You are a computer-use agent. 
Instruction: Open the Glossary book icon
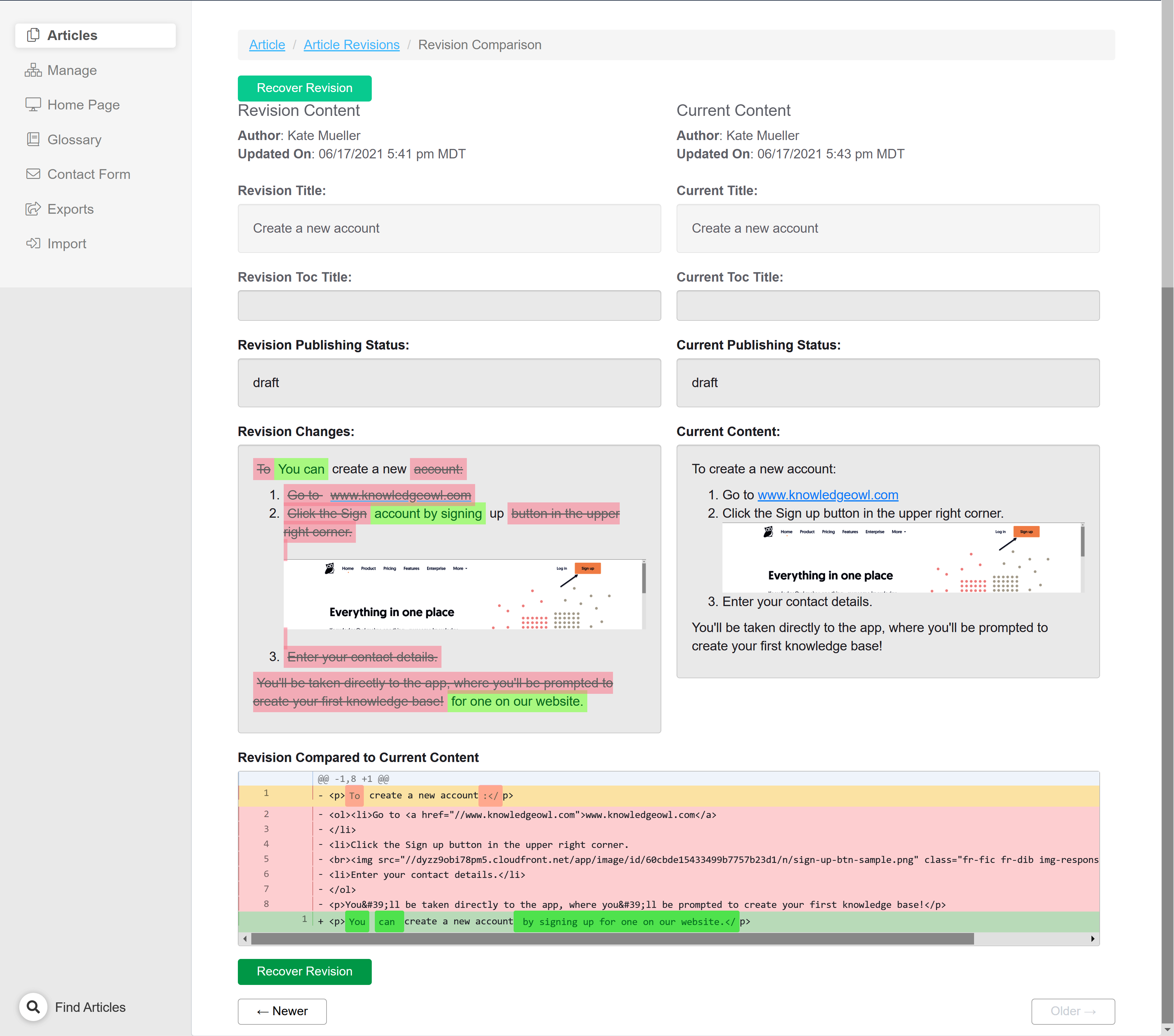[x=33, y=140]
